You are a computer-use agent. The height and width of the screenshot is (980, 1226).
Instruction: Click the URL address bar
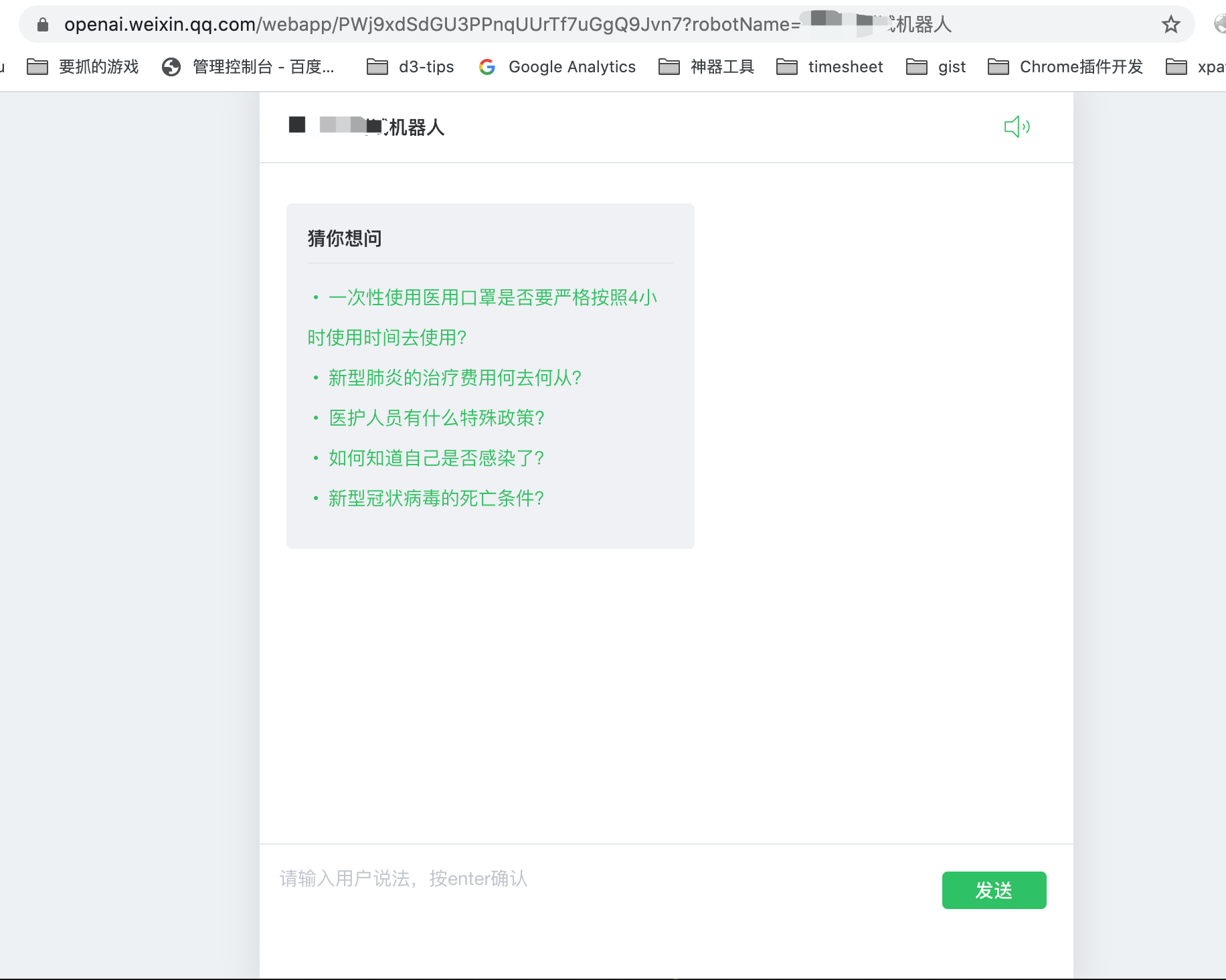pyautogui.click(x=468, y=25)
